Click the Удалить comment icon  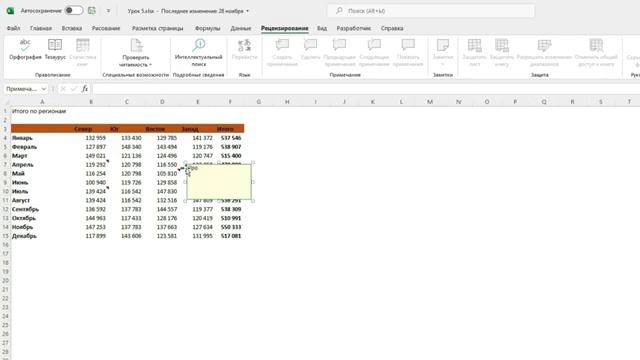click(310, 45)
